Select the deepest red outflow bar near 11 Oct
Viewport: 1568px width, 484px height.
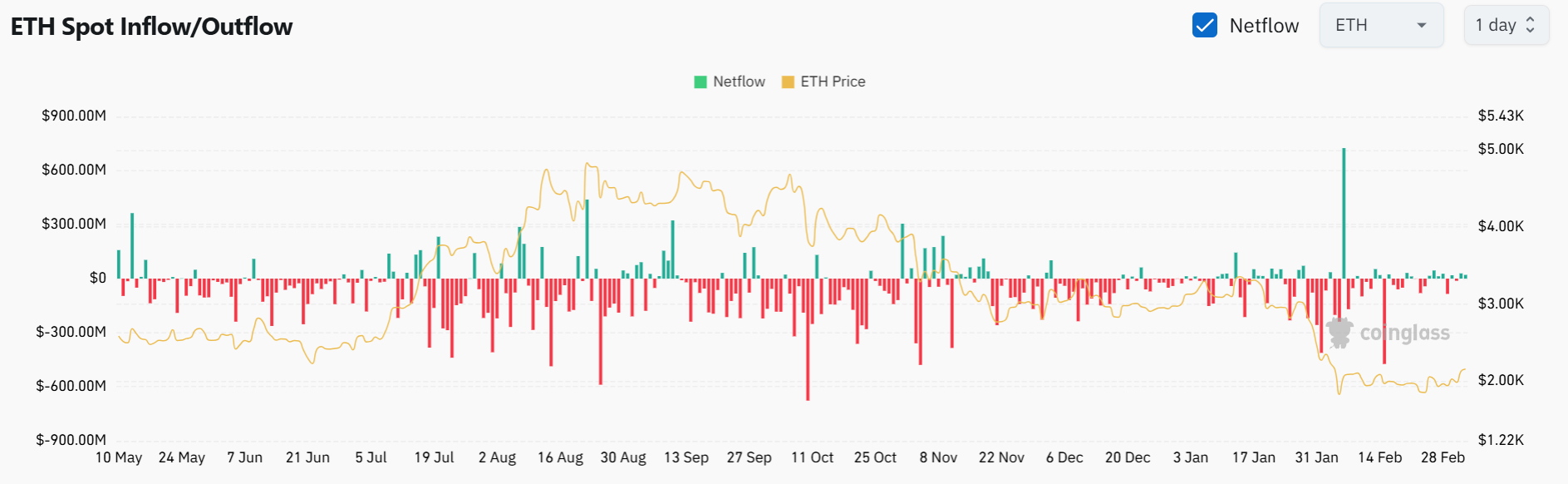tap(808, 339)
